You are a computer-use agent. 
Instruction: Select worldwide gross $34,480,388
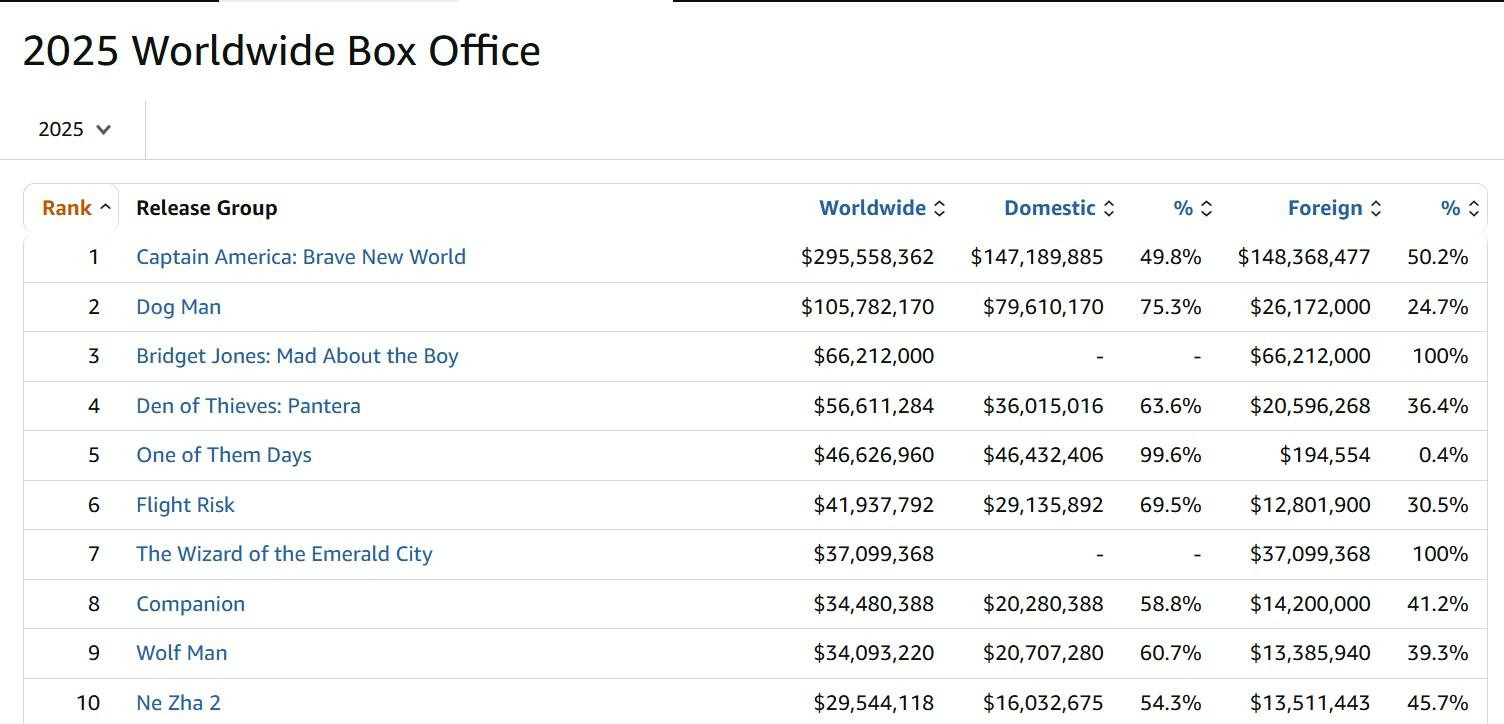[x=874, y=604]
